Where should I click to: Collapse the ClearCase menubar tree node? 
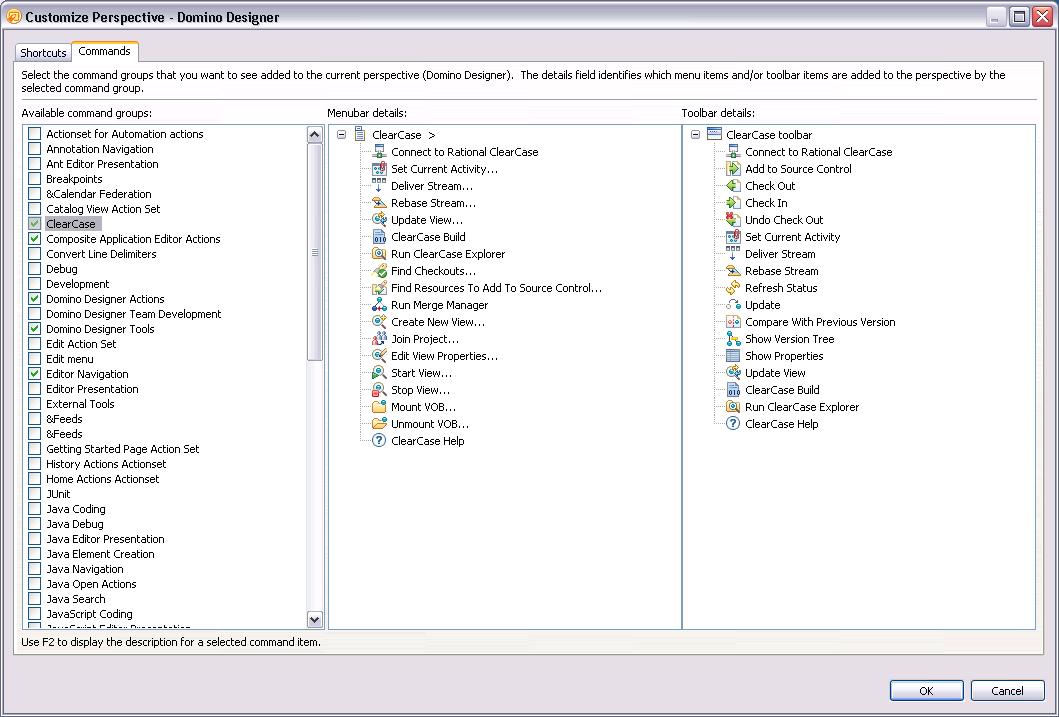341,135
